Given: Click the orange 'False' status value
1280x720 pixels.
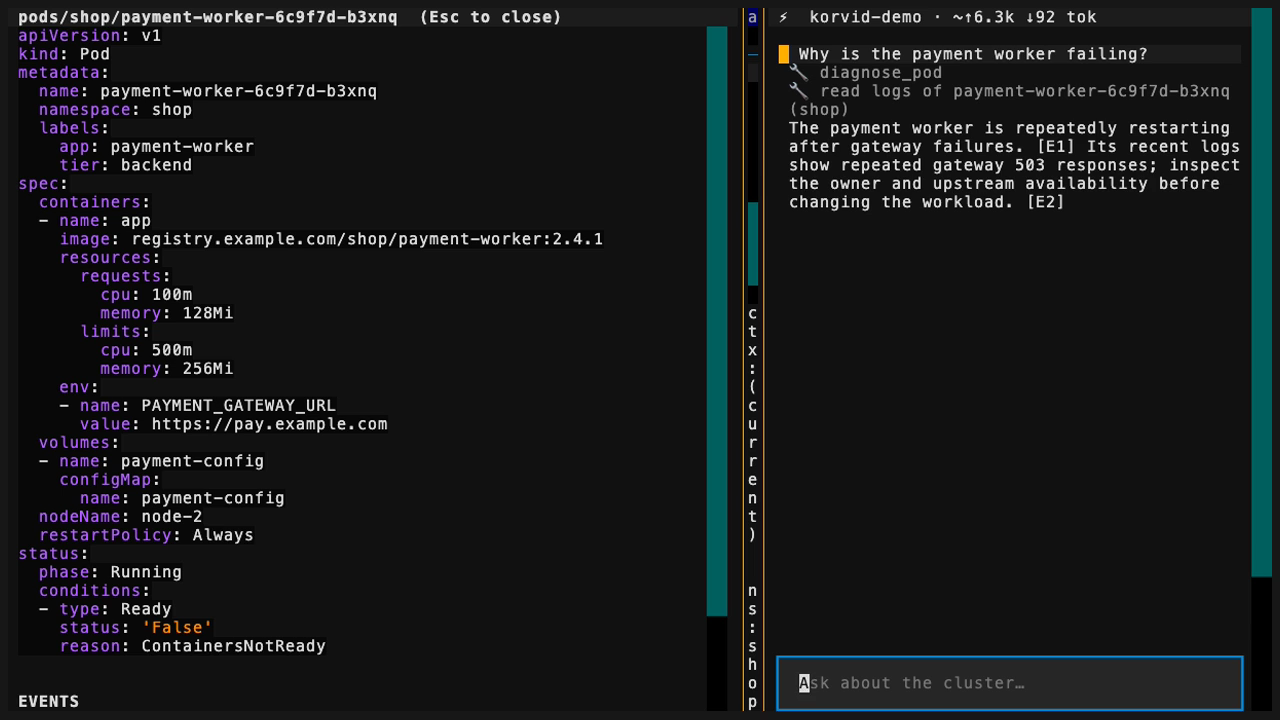Looking at the screenshot, I should 177,627.
